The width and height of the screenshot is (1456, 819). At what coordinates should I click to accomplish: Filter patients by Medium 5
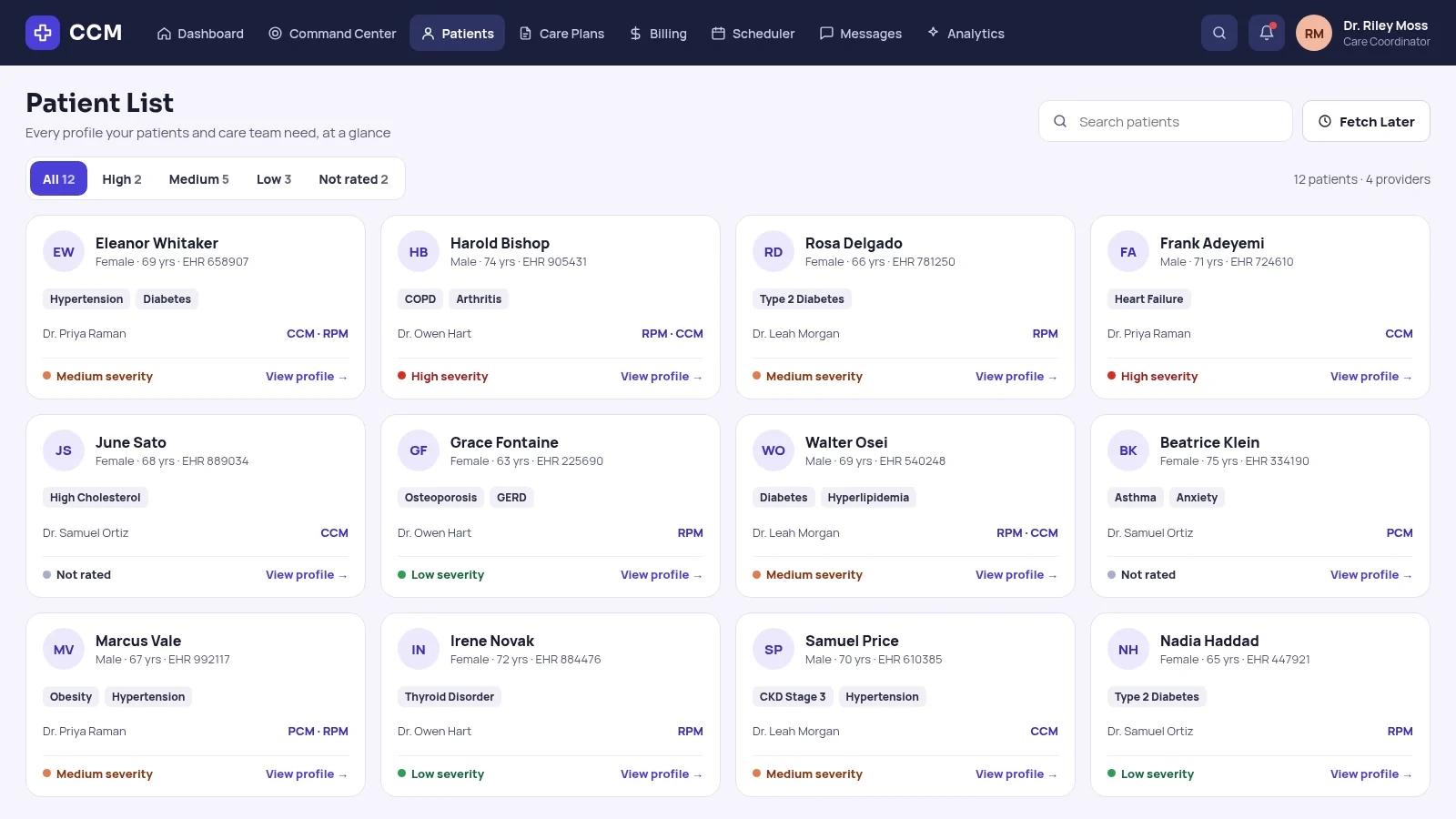tap(199, 178)
